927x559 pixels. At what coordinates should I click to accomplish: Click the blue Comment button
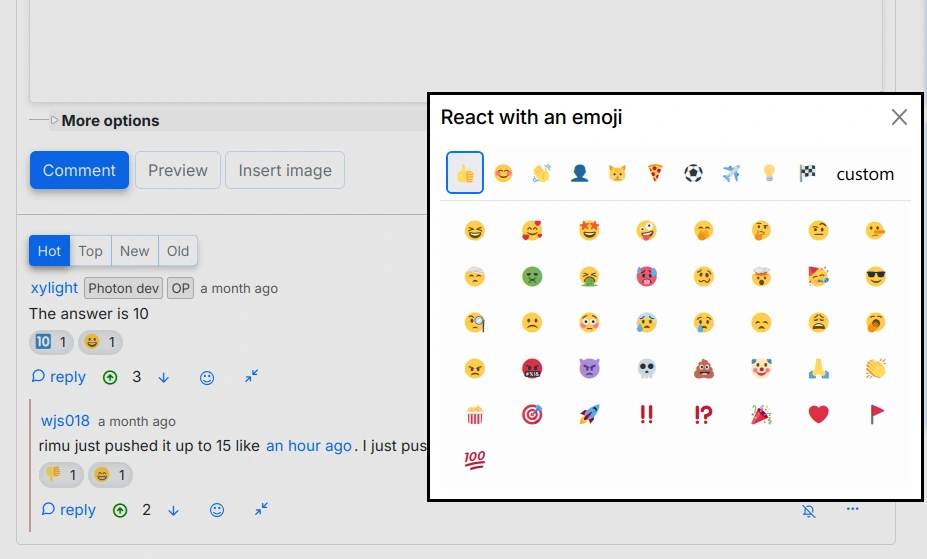pyautogui.click(x=79, y=170)
